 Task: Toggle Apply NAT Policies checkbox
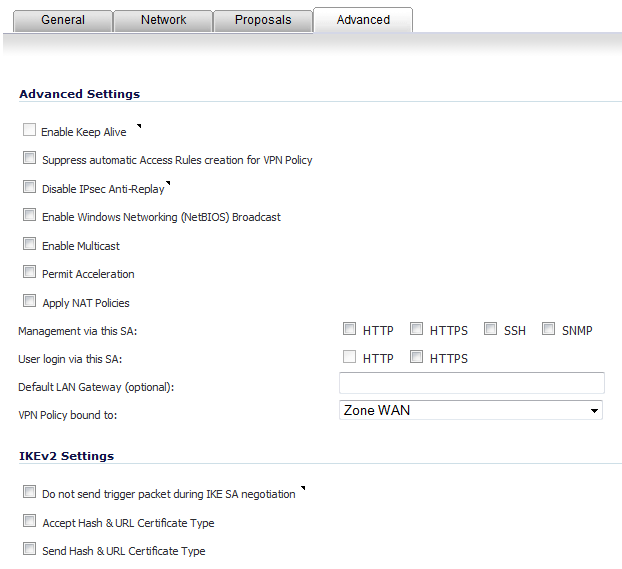click(x=29, y=301)
